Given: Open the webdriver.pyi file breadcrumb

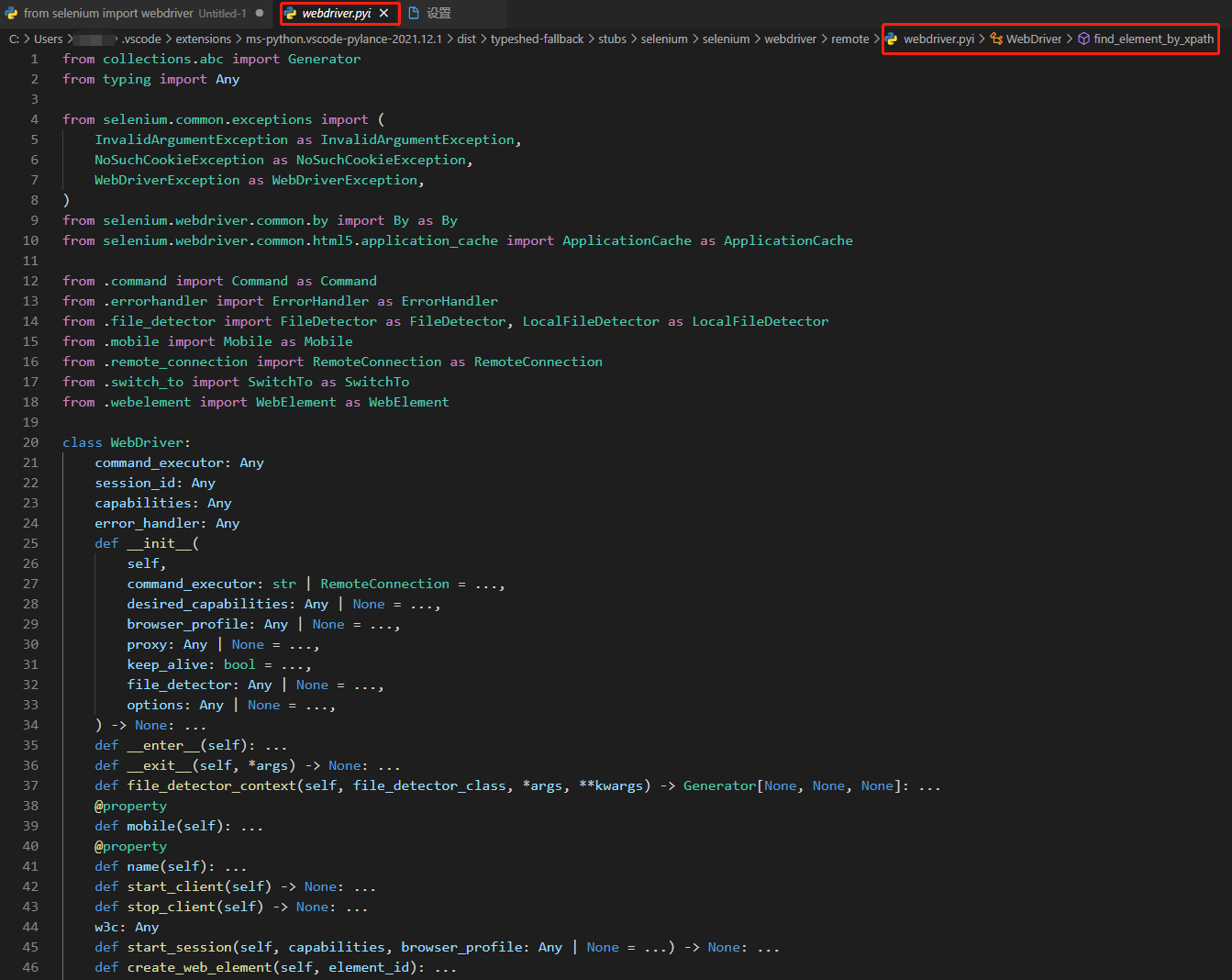Looking at the screenshot, I should pos(938,39).
